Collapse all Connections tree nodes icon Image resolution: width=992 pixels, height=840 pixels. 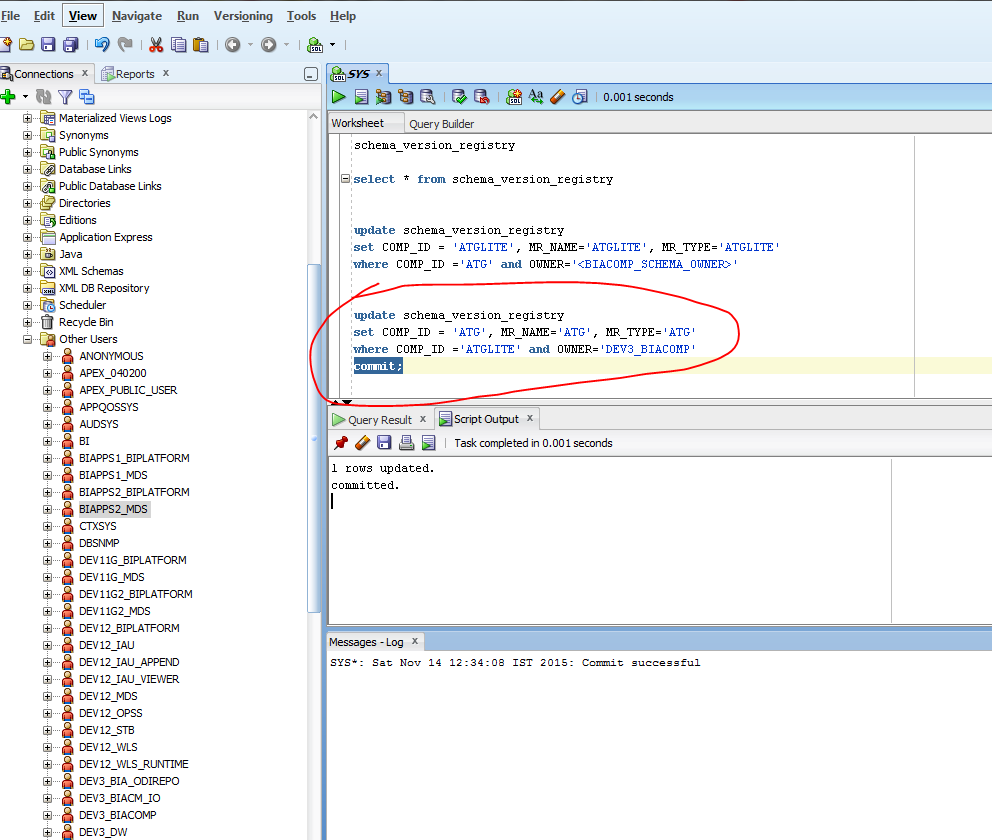pyautogui.click(x=87, y=97)
